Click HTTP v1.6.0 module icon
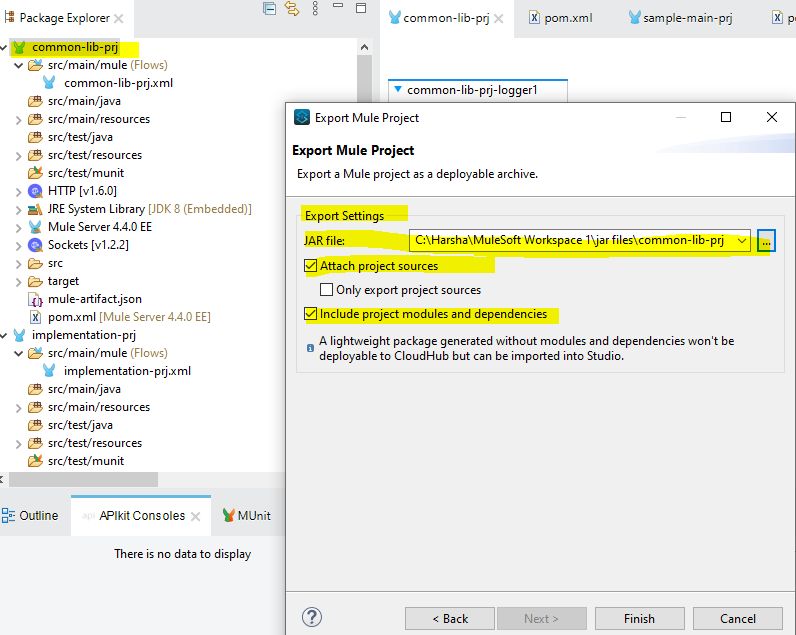Image resolution: width=796 pixels, height=635 pixels. tap(35, 191)
